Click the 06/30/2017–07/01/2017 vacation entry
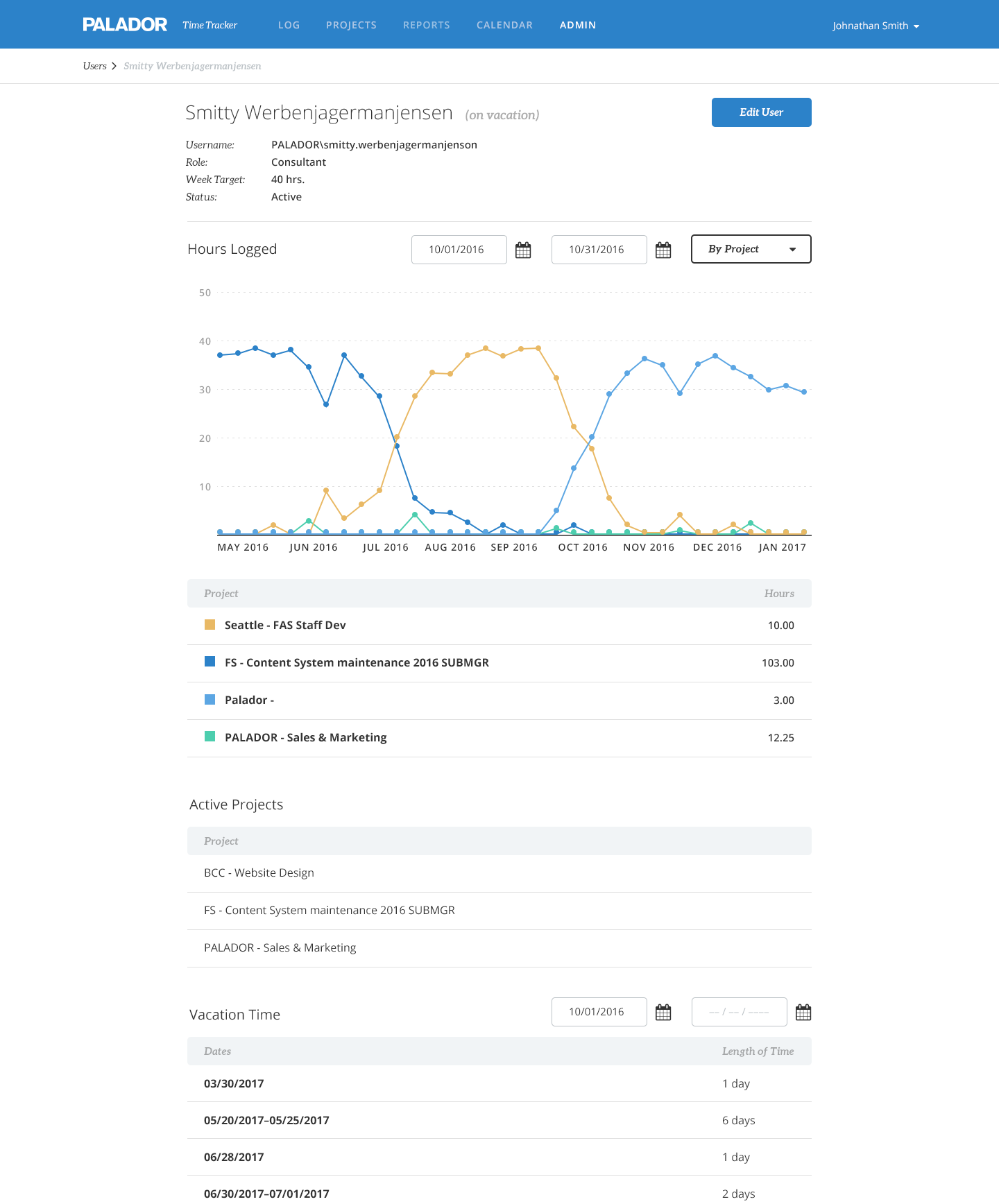This screenshot has width=999, height=1204. [x=266, y=1194]
